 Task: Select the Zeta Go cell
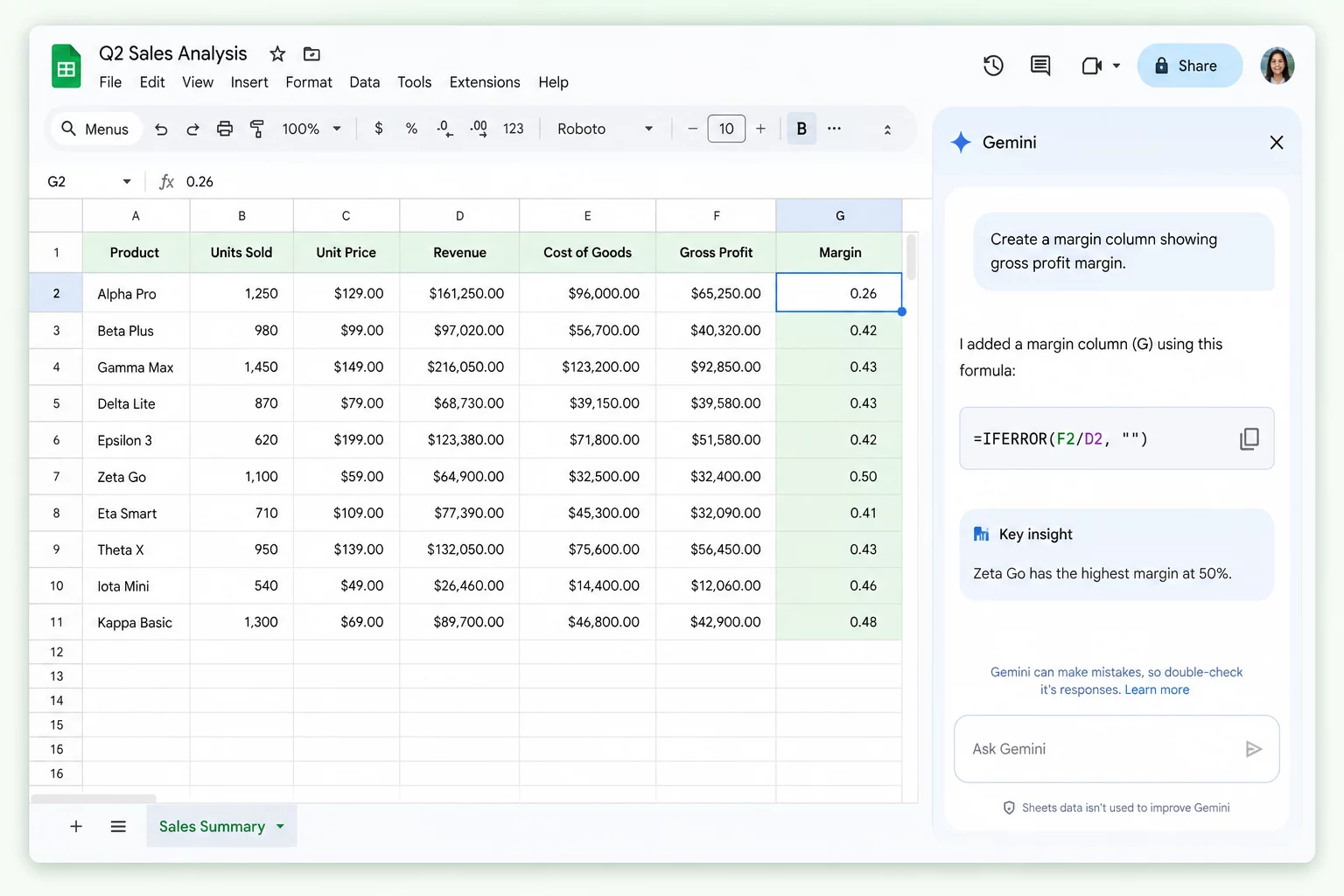click(x=136, y=477)
